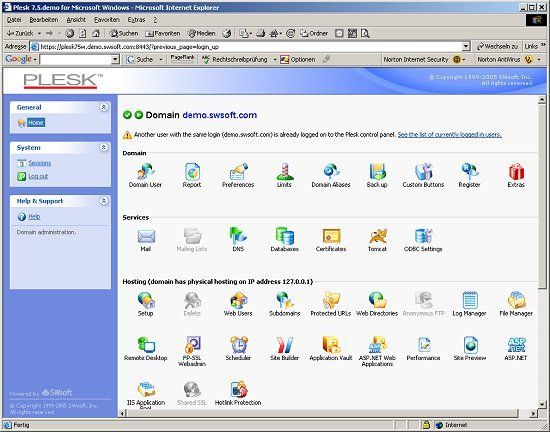Open the Favoriten menu
This screenshot has height=432, width=550.
tap(107, 20)
